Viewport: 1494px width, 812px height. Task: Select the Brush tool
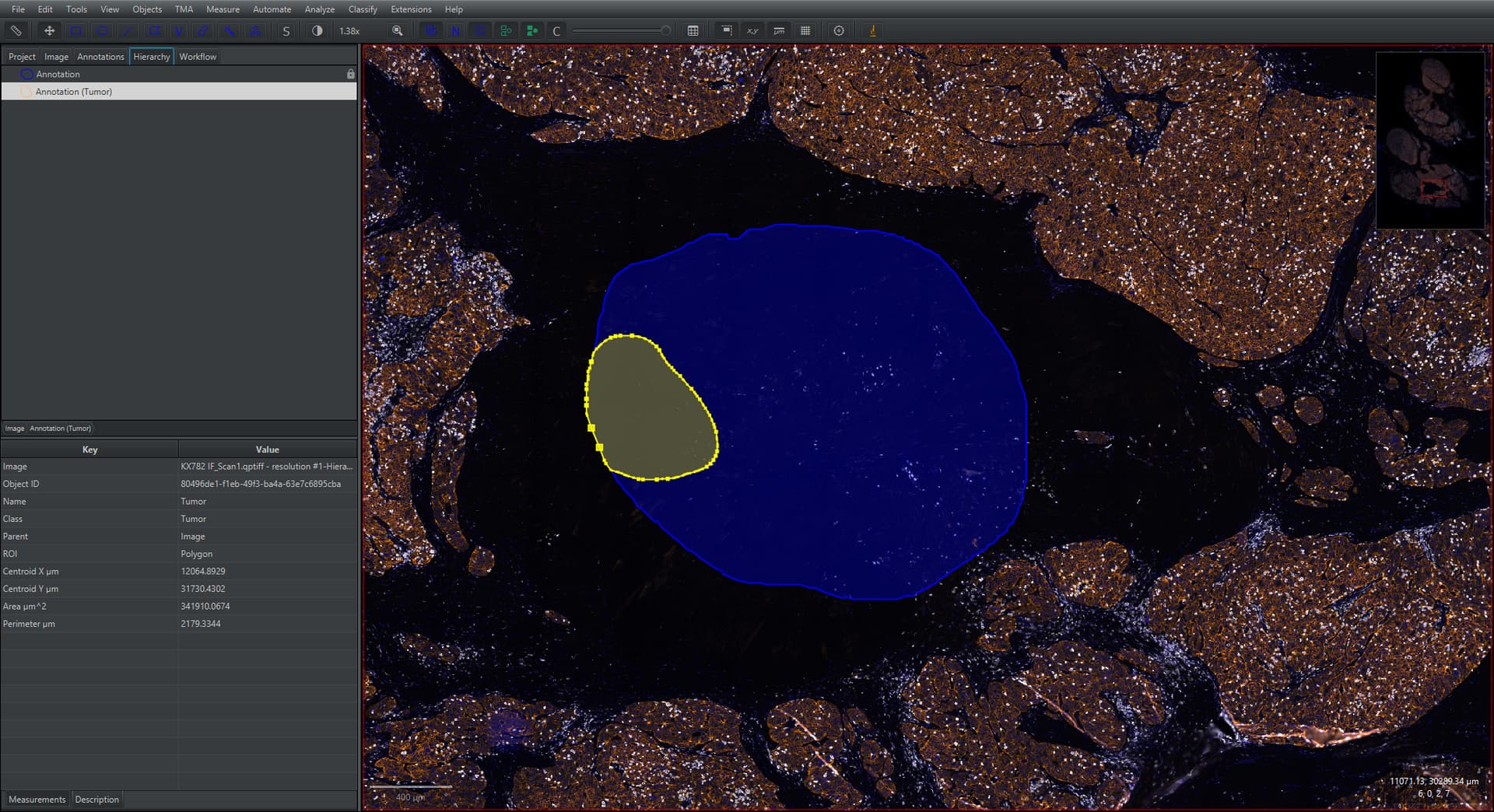[x=203, y=31]
